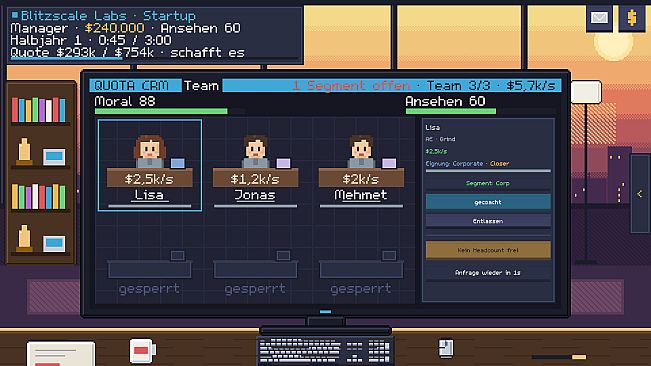The width and height of the screenshot is (651, 366).
Task: Click the 'Blitzscale Labs · Startup' title
Action: pyautogui.click(x=108, y=16)
